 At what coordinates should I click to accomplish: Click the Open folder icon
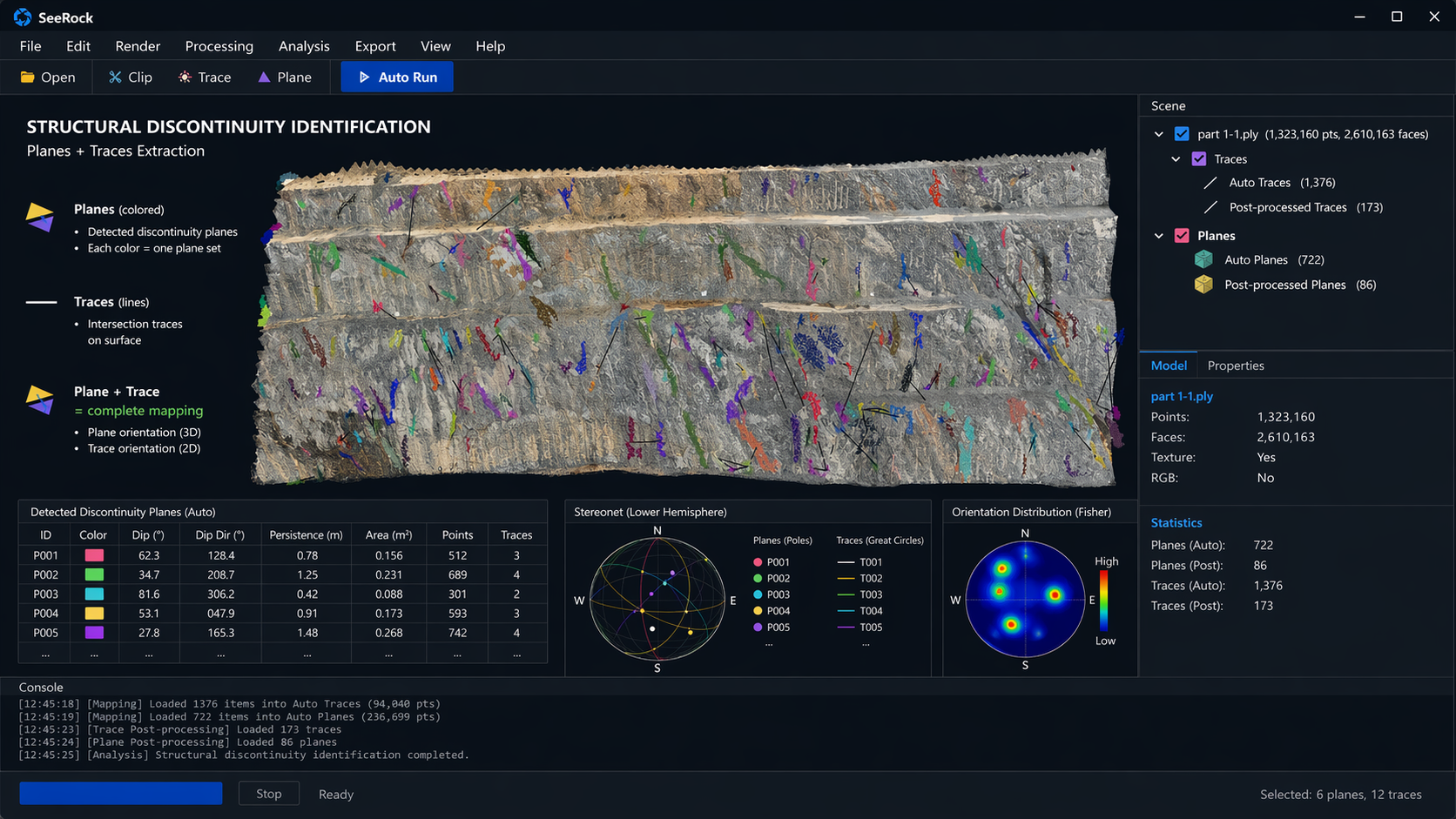click(28, 77)
